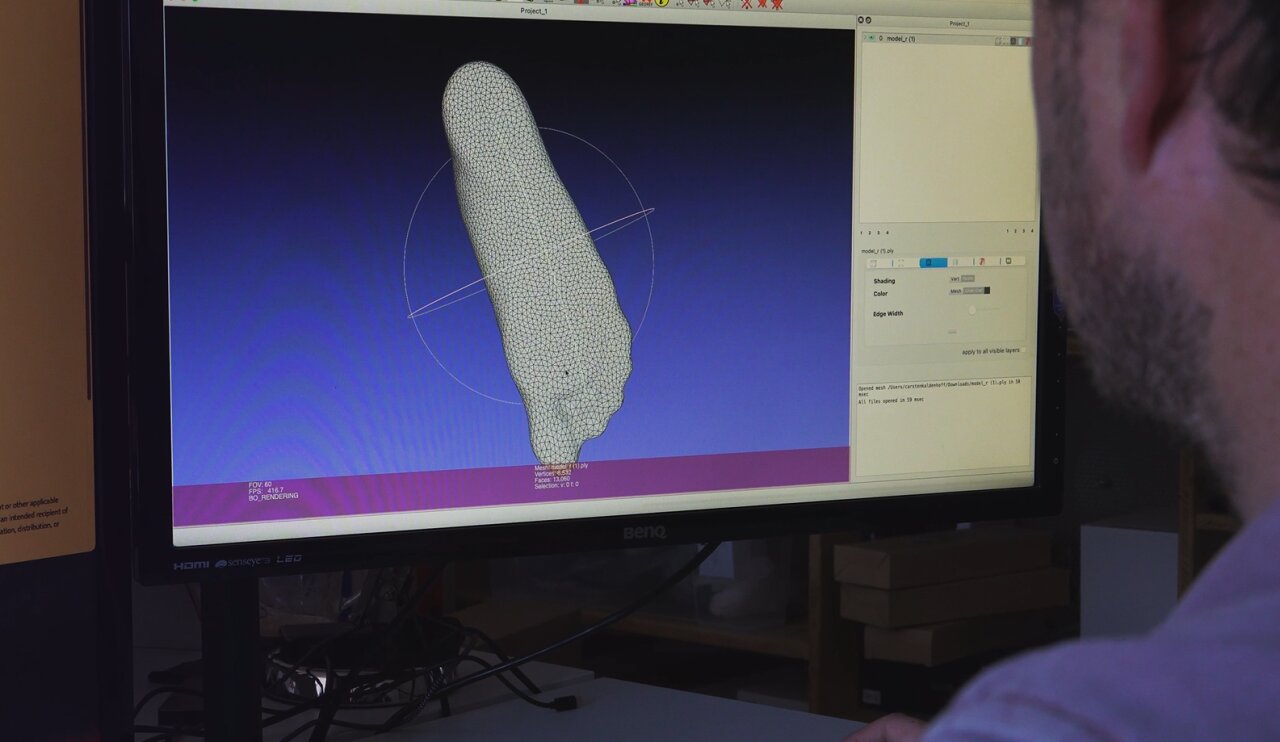Click the yellow Info tool icon in the toolbar
The width and height of the screenshot is (1280, 742).
click(662, 3)
